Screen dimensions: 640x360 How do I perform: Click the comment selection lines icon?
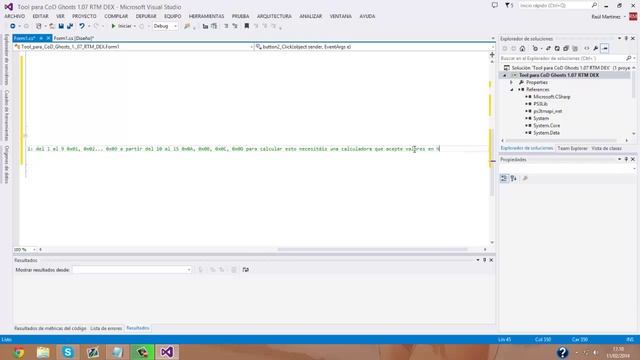226,26
